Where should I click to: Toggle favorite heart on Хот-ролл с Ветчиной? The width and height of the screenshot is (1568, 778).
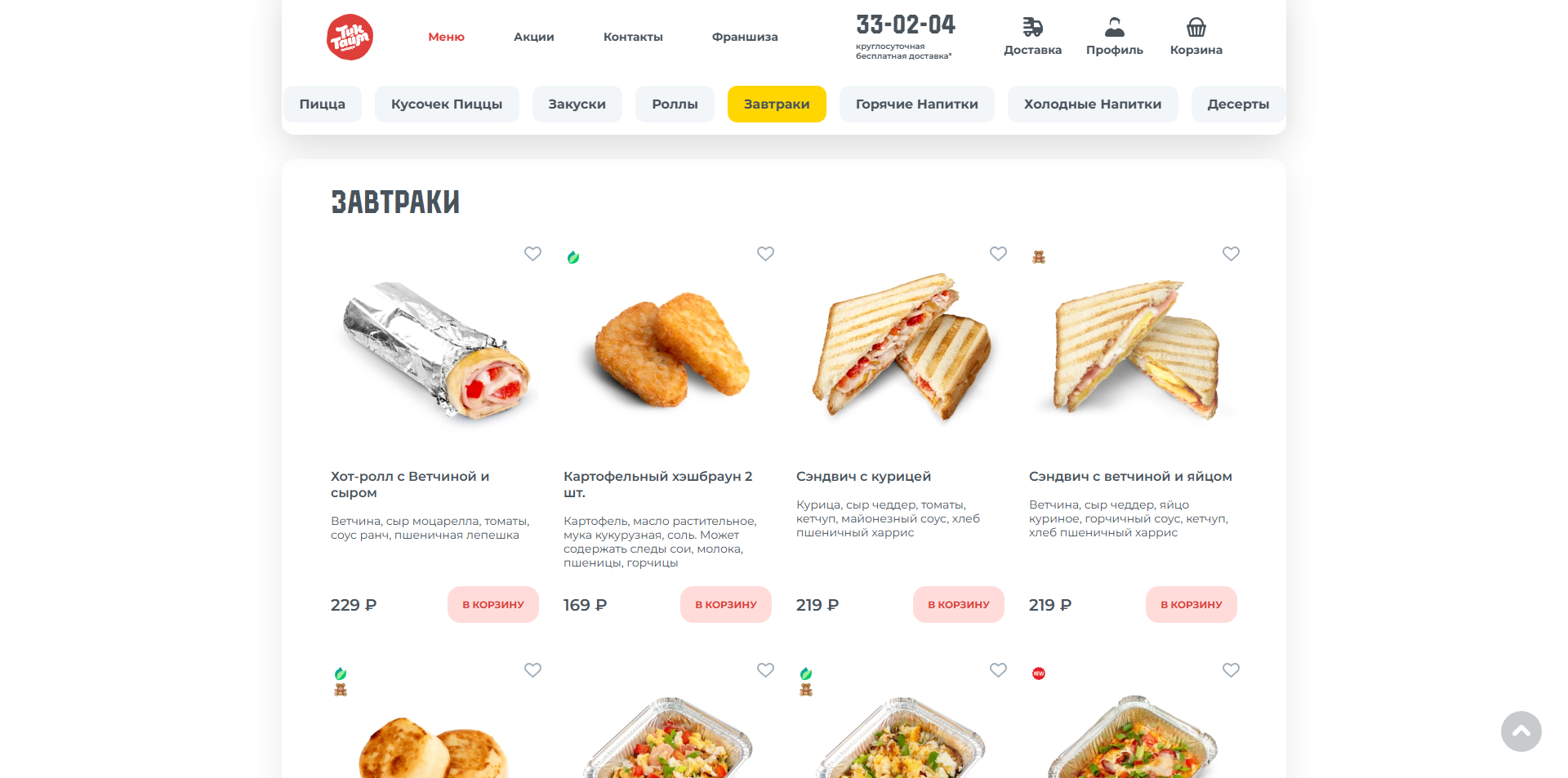coord(532,254)
